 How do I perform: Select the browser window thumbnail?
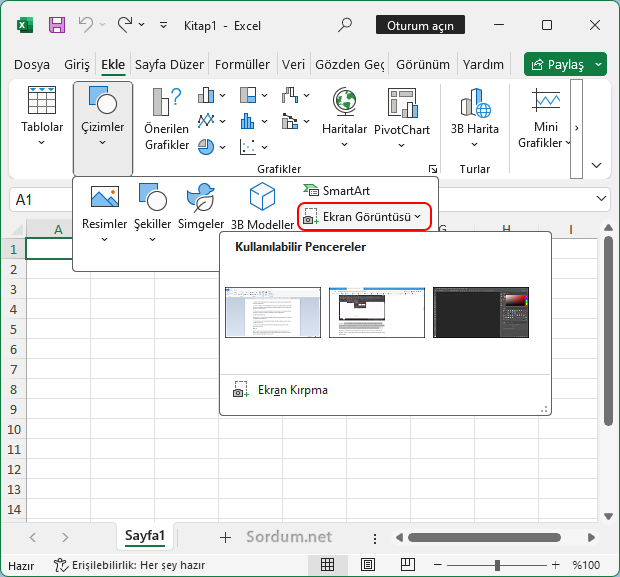377,312
